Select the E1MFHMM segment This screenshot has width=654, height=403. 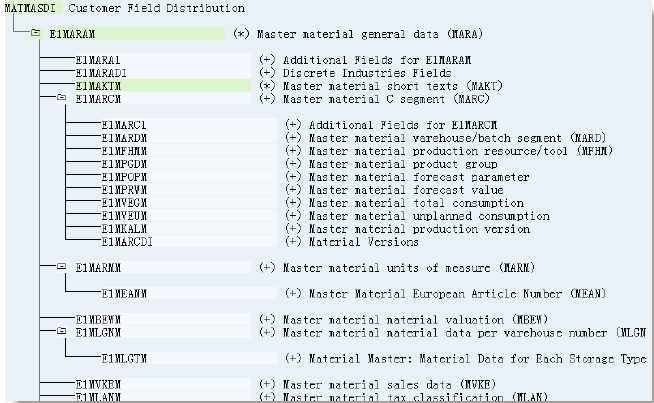tap(124, 151)
